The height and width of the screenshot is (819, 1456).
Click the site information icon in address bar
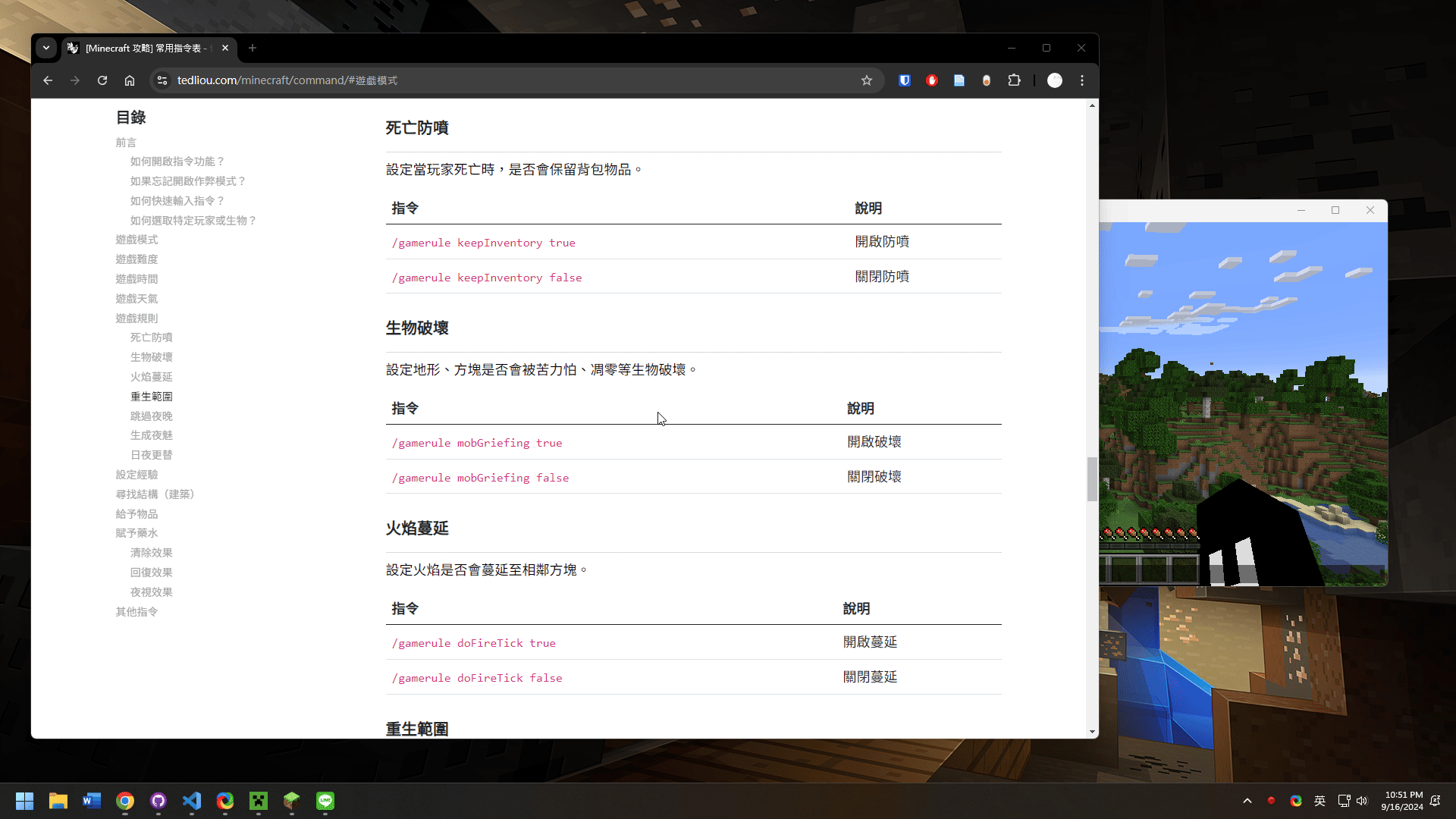(x=162, y=80)
